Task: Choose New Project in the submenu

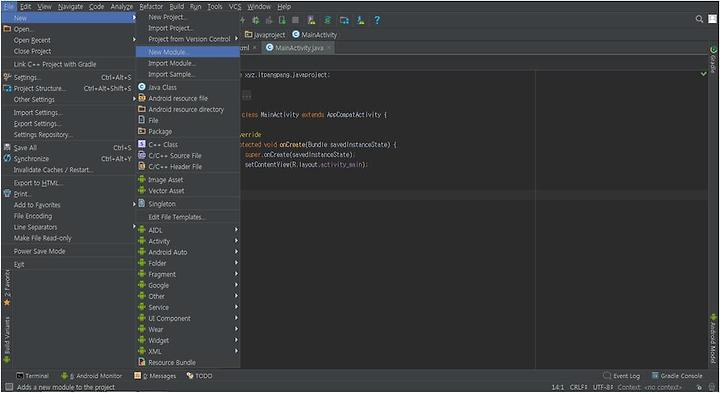Action: (x=188, y=17)
